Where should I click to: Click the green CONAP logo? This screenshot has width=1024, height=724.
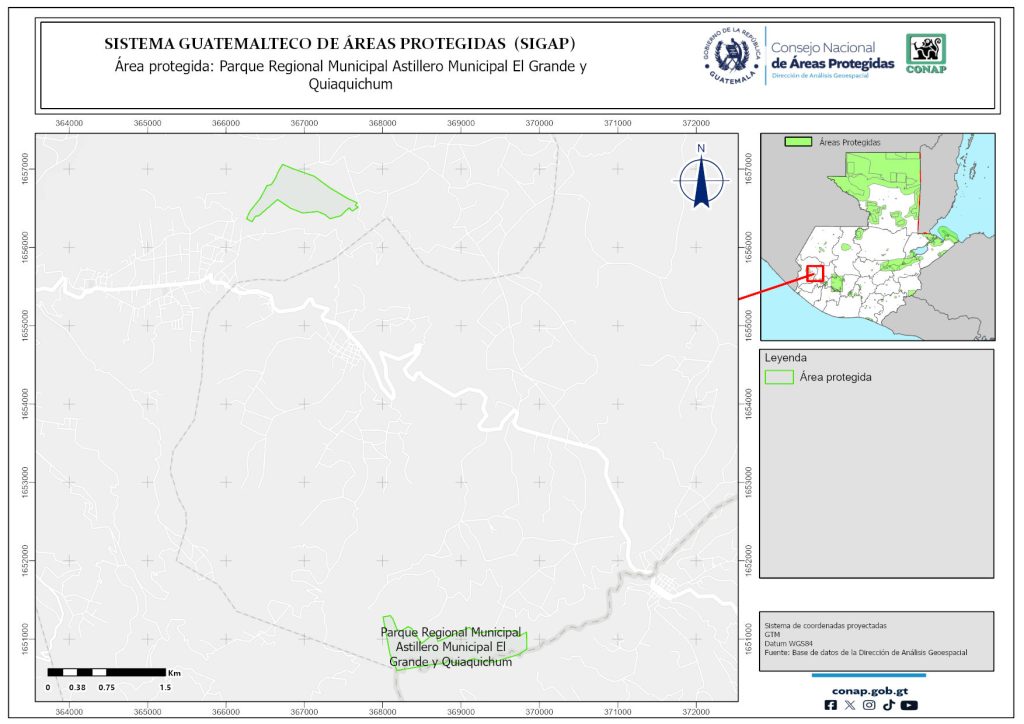pyautogui.click(x=925, y=54)
